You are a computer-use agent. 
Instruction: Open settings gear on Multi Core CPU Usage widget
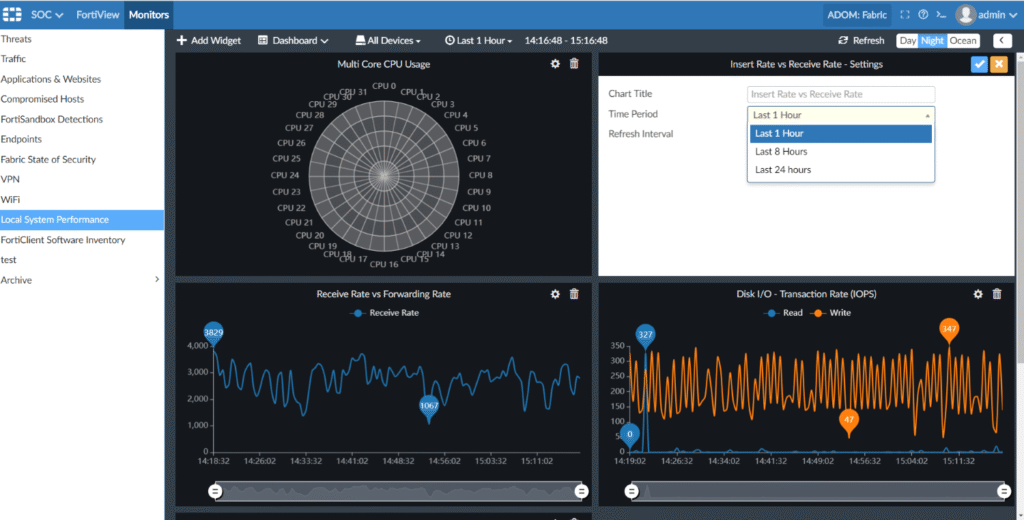556,64
